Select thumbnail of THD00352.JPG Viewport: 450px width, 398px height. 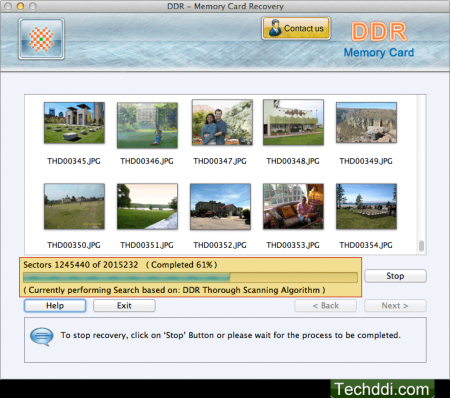220,207
